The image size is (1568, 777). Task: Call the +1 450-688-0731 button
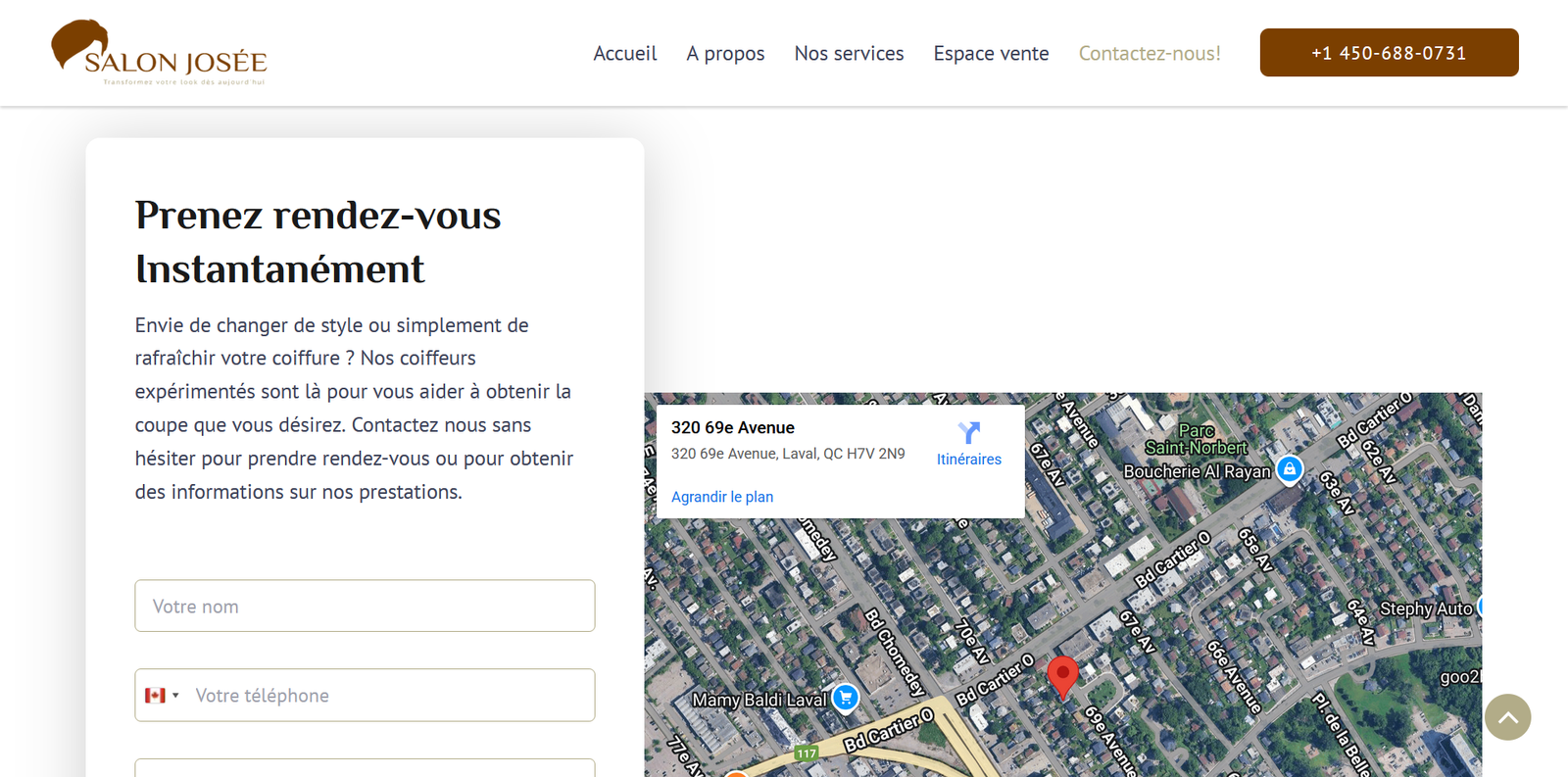pos(1389,53)
